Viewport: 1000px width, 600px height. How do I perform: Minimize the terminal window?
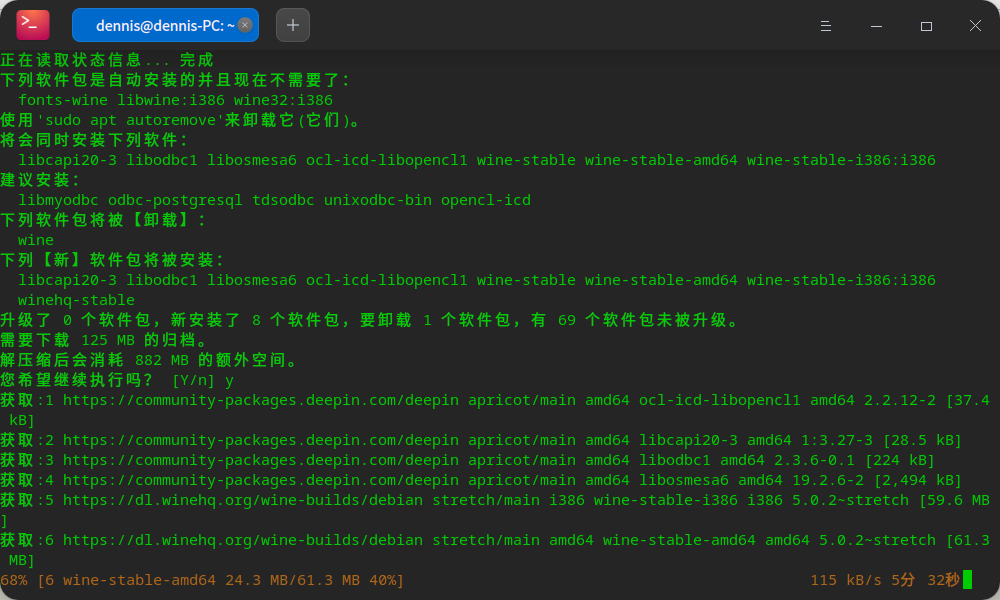pos(876,26)
